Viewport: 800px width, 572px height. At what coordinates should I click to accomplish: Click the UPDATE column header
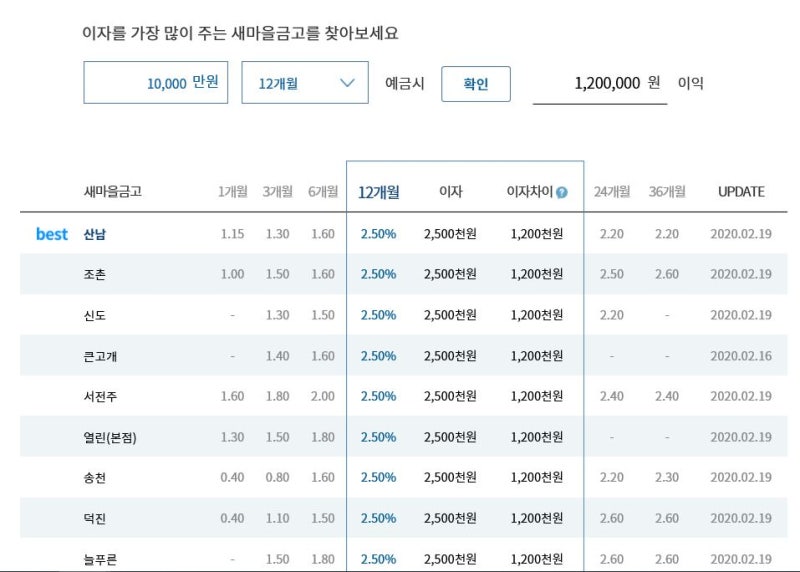pos(741,192)
